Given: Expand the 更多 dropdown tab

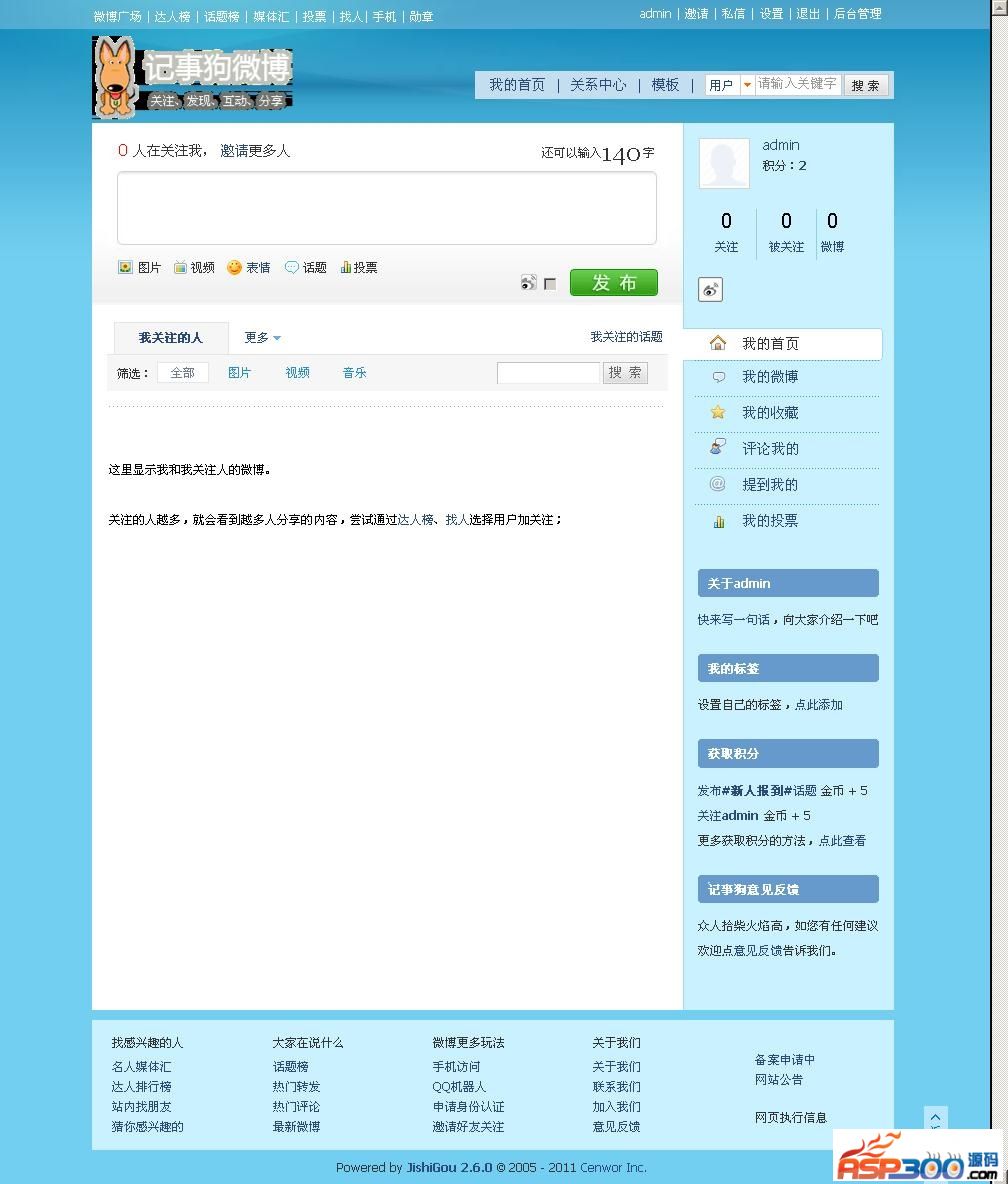Looking at the screenshot, I should tap(262, 338).
